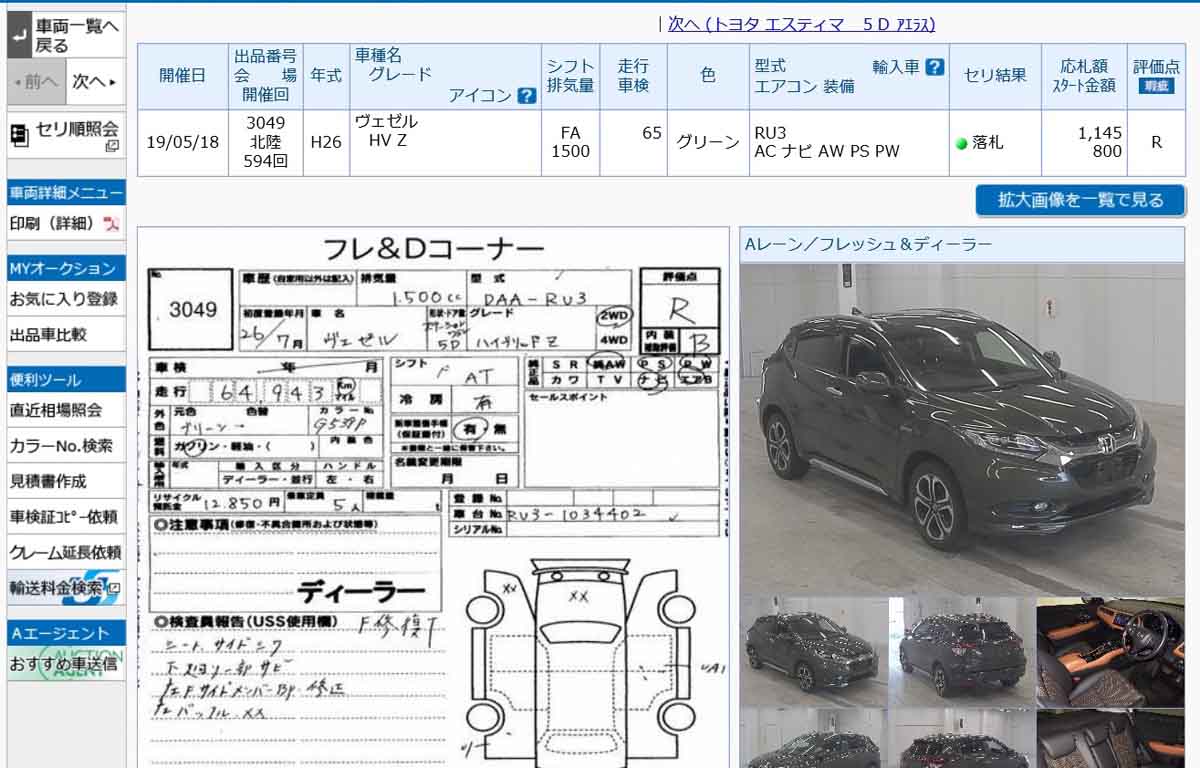Click the date cell 19/05/18

[183, 143]
